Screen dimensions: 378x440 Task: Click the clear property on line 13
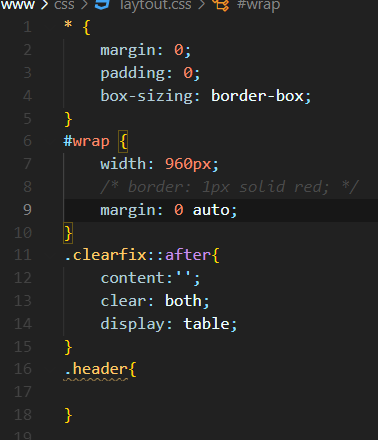click(123, 301)
